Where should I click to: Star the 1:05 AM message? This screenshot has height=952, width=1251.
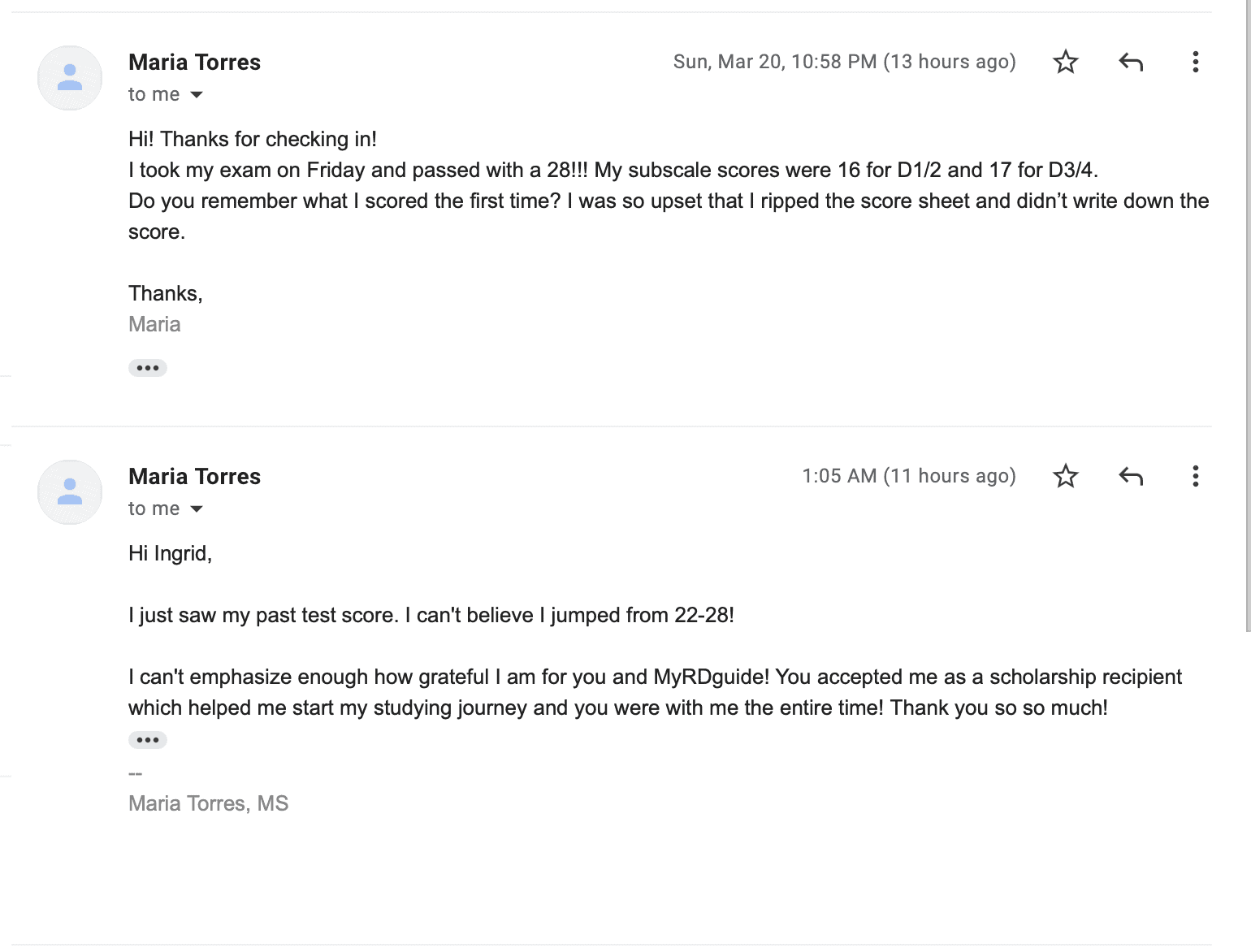point(1065,476)
